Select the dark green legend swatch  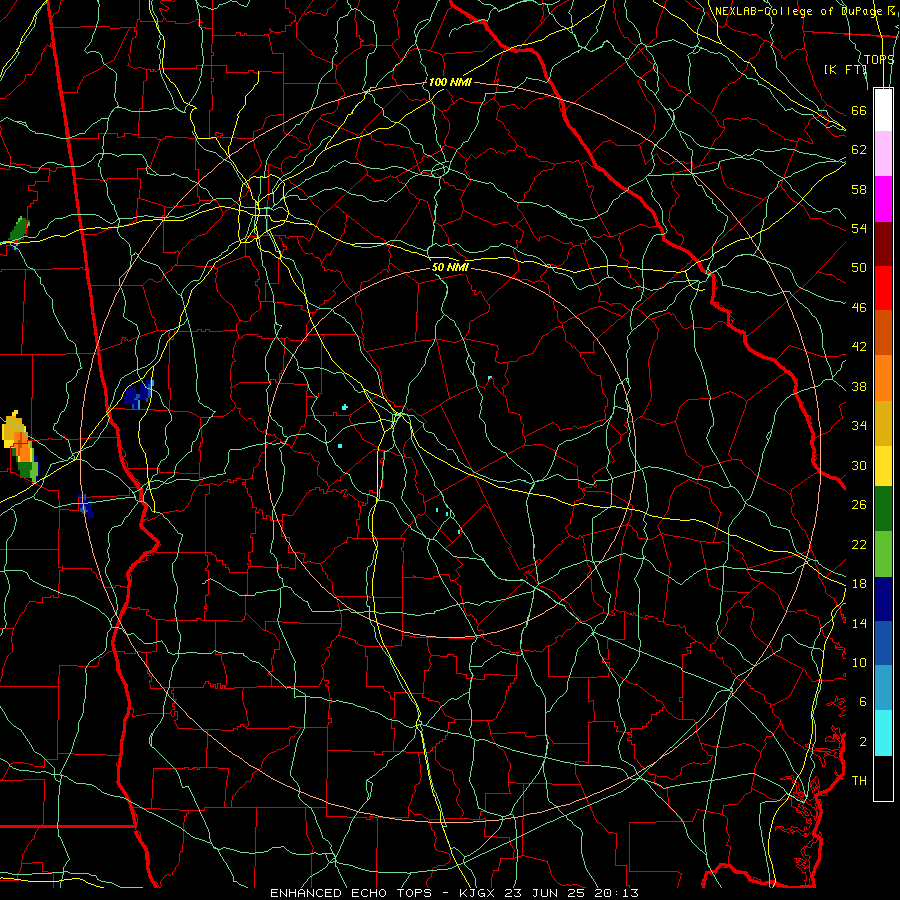point(883,509)
